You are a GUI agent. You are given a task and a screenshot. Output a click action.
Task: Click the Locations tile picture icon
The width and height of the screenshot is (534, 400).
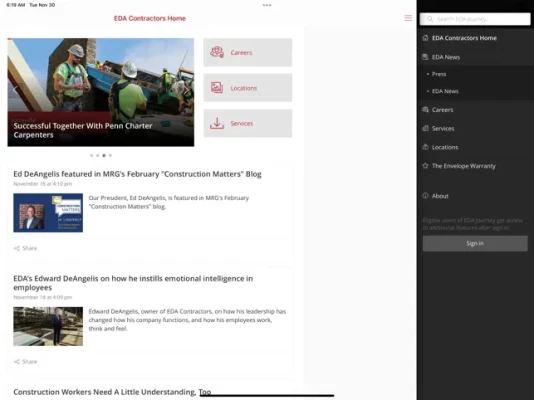point(217,88)
